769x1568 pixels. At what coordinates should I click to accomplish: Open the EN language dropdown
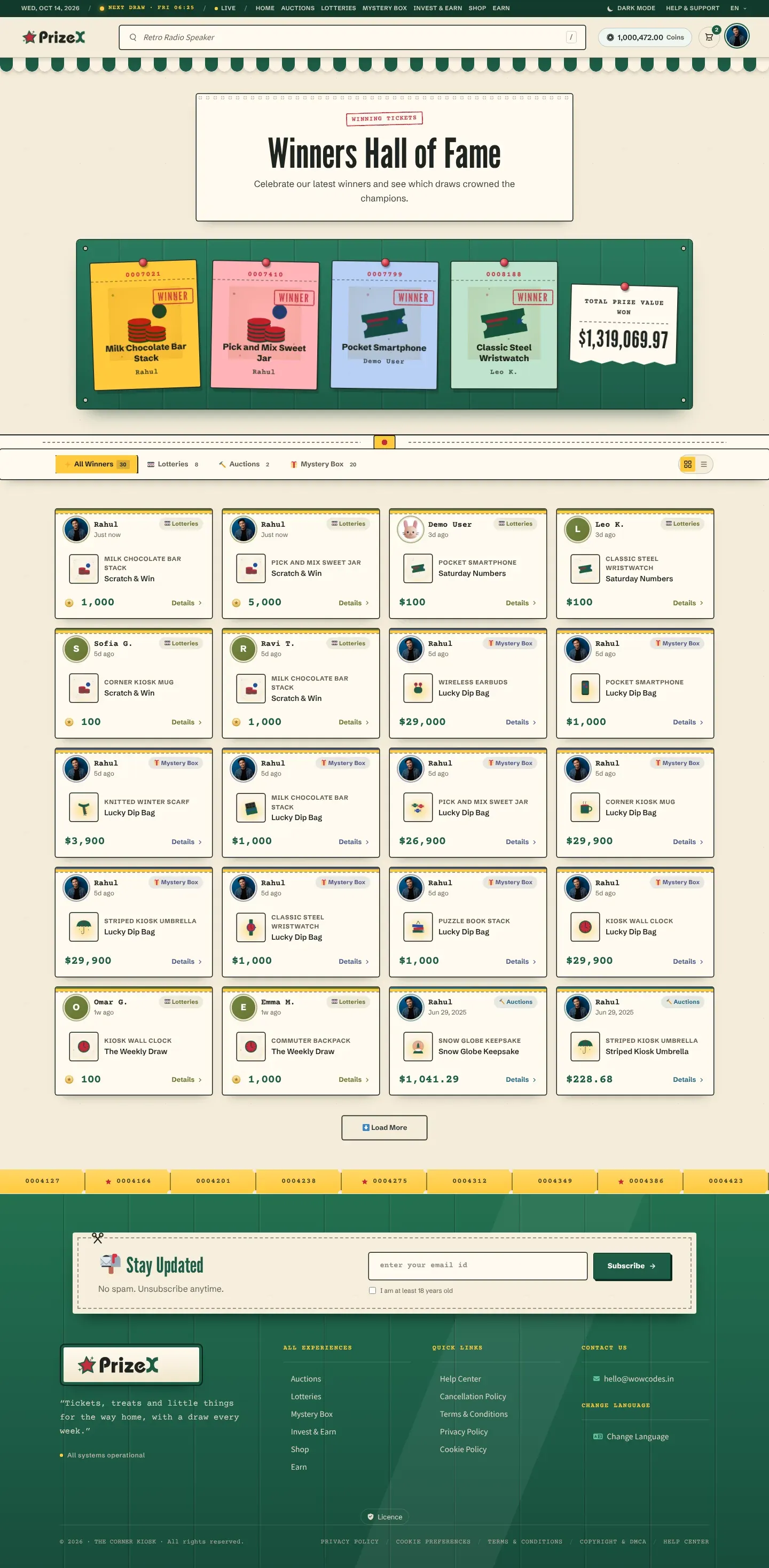tap(738, 8)
